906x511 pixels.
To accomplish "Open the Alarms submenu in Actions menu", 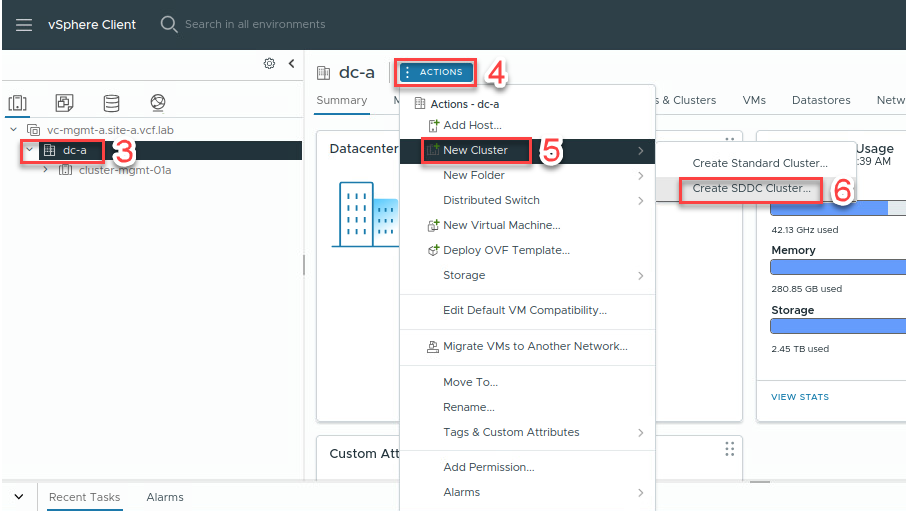I will coord(527,493).
